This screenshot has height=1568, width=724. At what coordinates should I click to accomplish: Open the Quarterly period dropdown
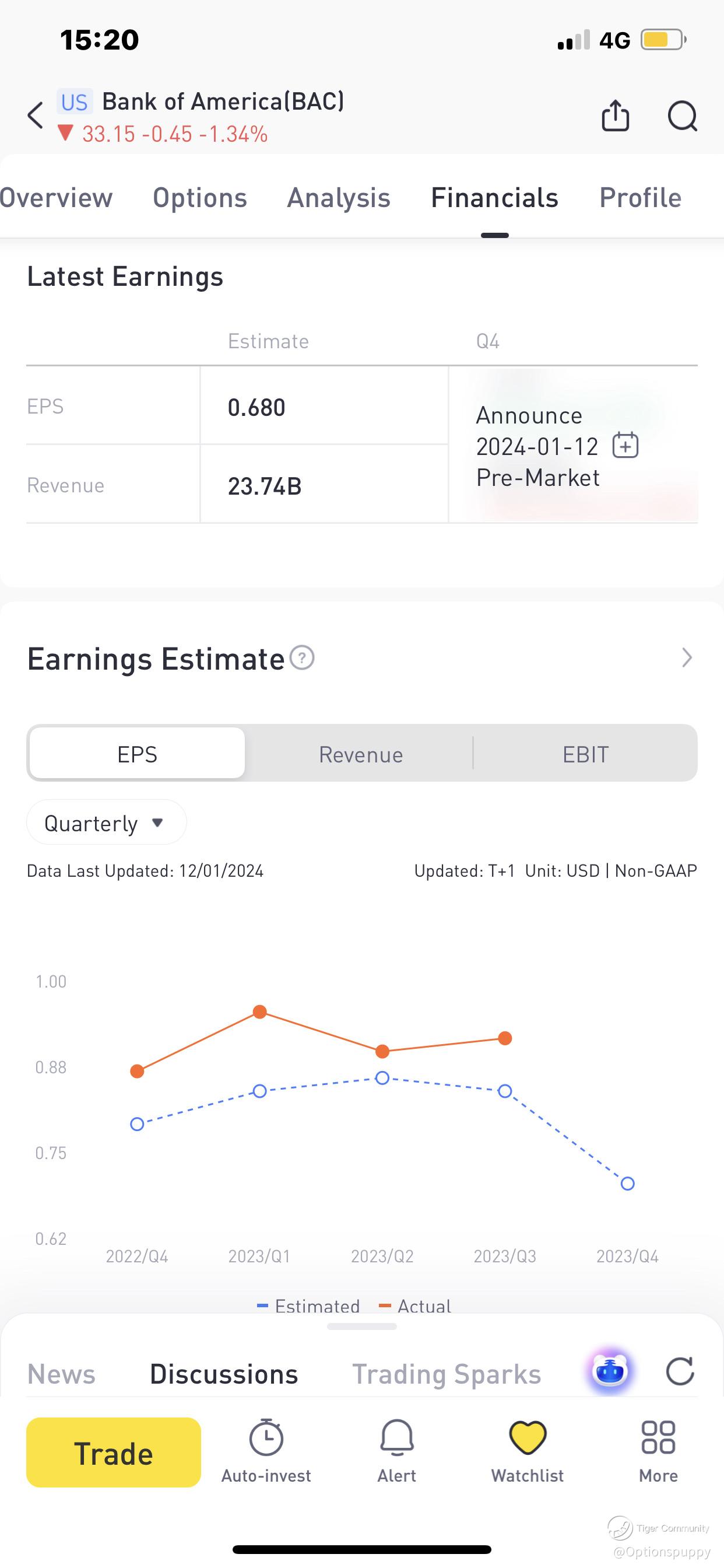106,823
